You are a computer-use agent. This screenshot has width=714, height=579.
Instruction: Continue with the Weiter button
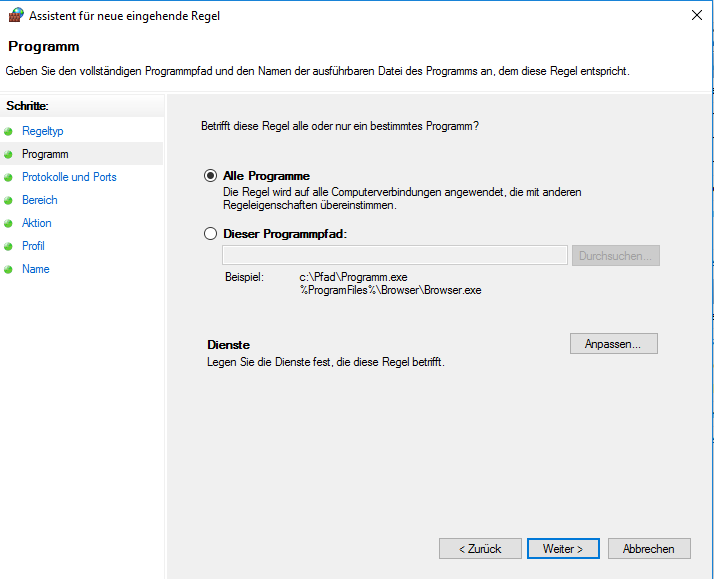(563, 549)
